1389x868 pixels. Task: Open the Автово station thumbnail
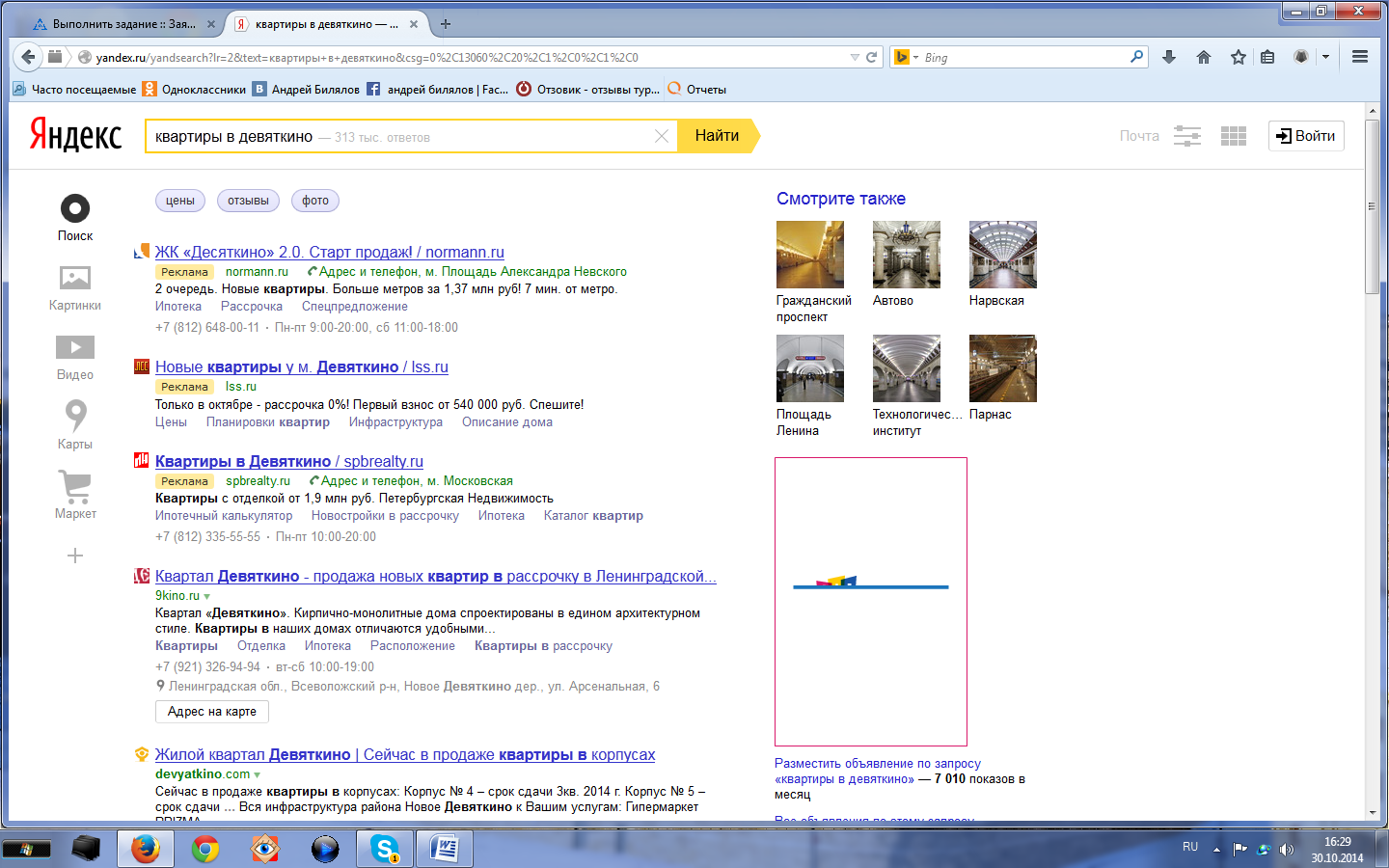[x=907, y=255]
